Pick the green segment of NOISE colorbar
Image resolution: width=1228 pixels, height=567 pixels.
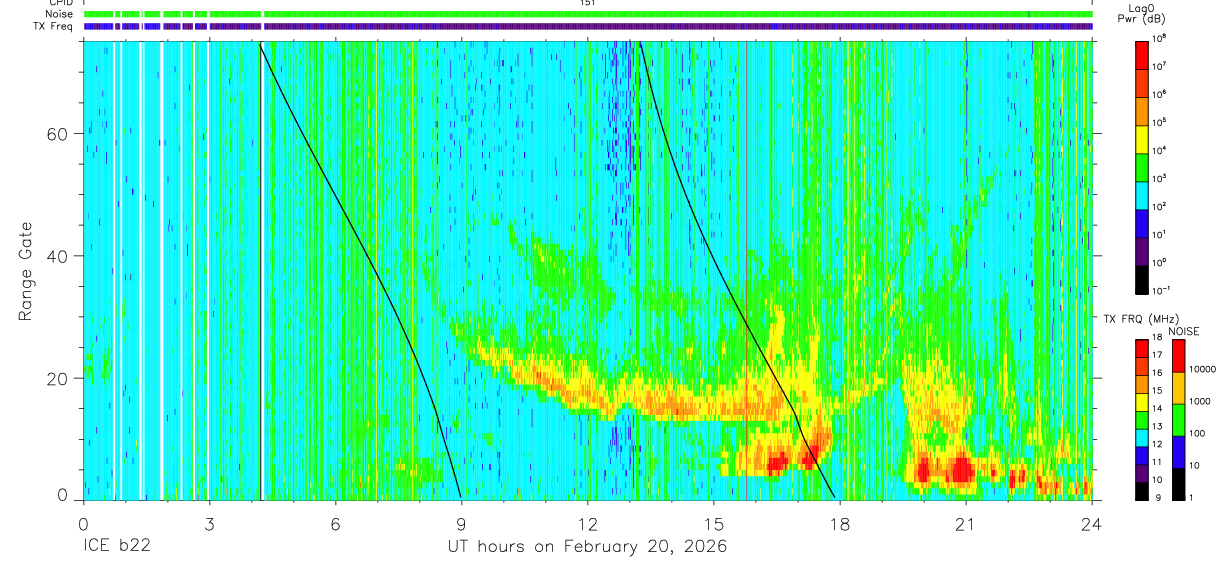1178,419
